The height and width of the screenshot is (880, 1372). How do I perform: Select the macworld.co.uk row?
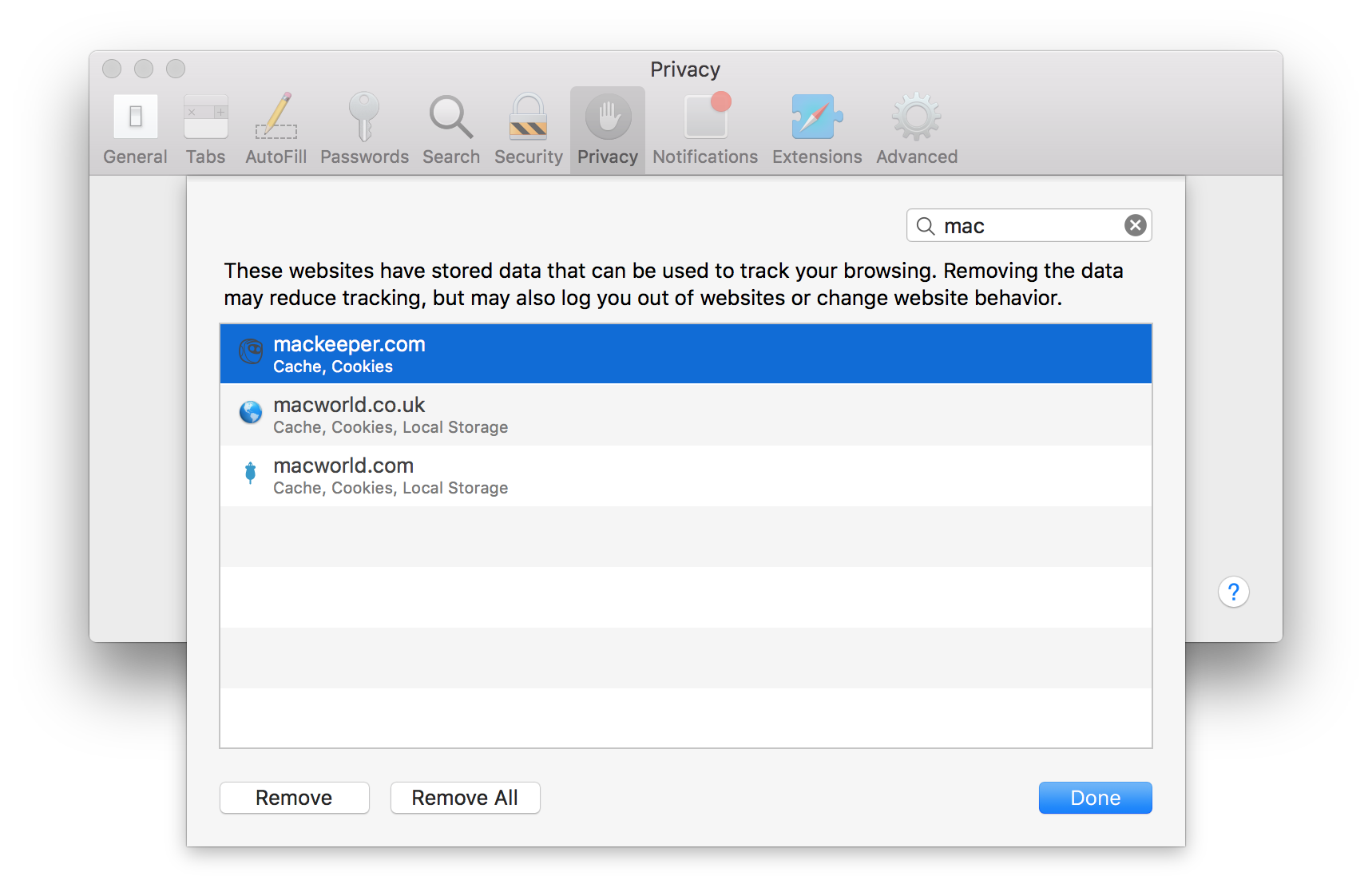pos(686,414)
